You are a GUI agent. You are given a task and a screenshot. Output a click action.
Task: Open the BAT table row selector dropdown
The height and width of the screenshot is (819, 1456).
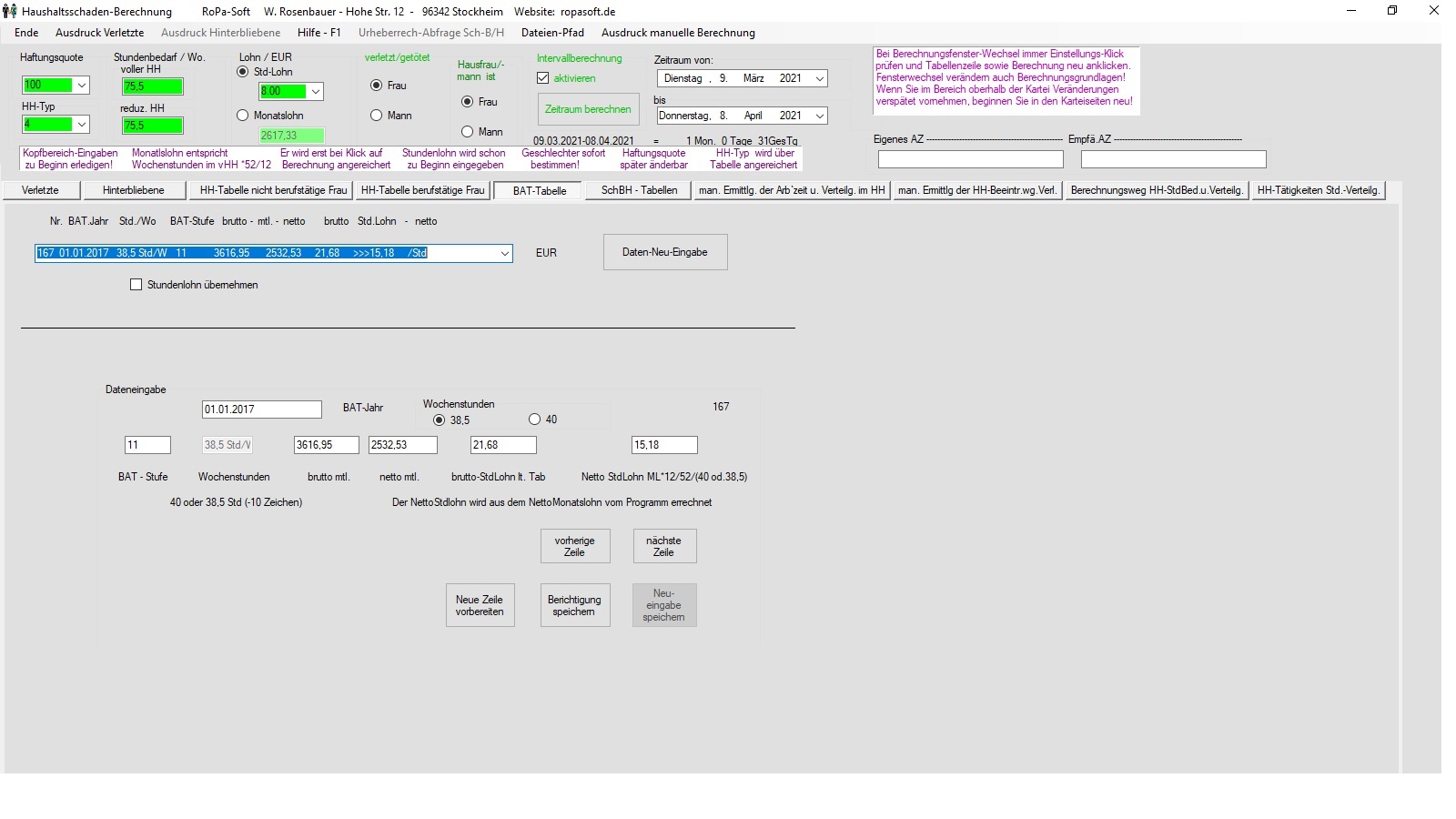[x=504, y=254]
